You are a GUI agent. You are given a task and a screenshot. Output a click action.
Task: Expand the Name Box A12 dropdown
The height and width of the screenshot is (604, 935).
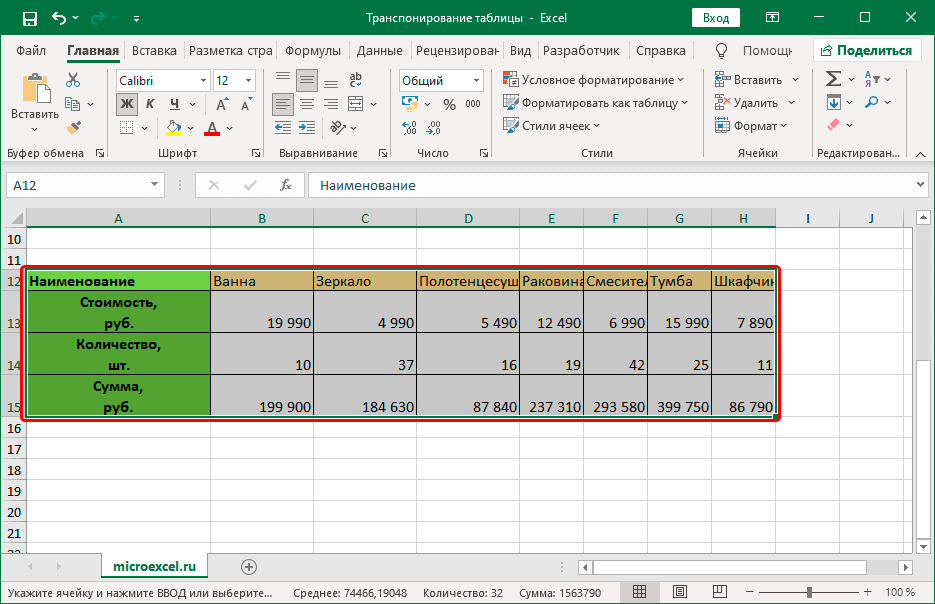coord(154,185)
